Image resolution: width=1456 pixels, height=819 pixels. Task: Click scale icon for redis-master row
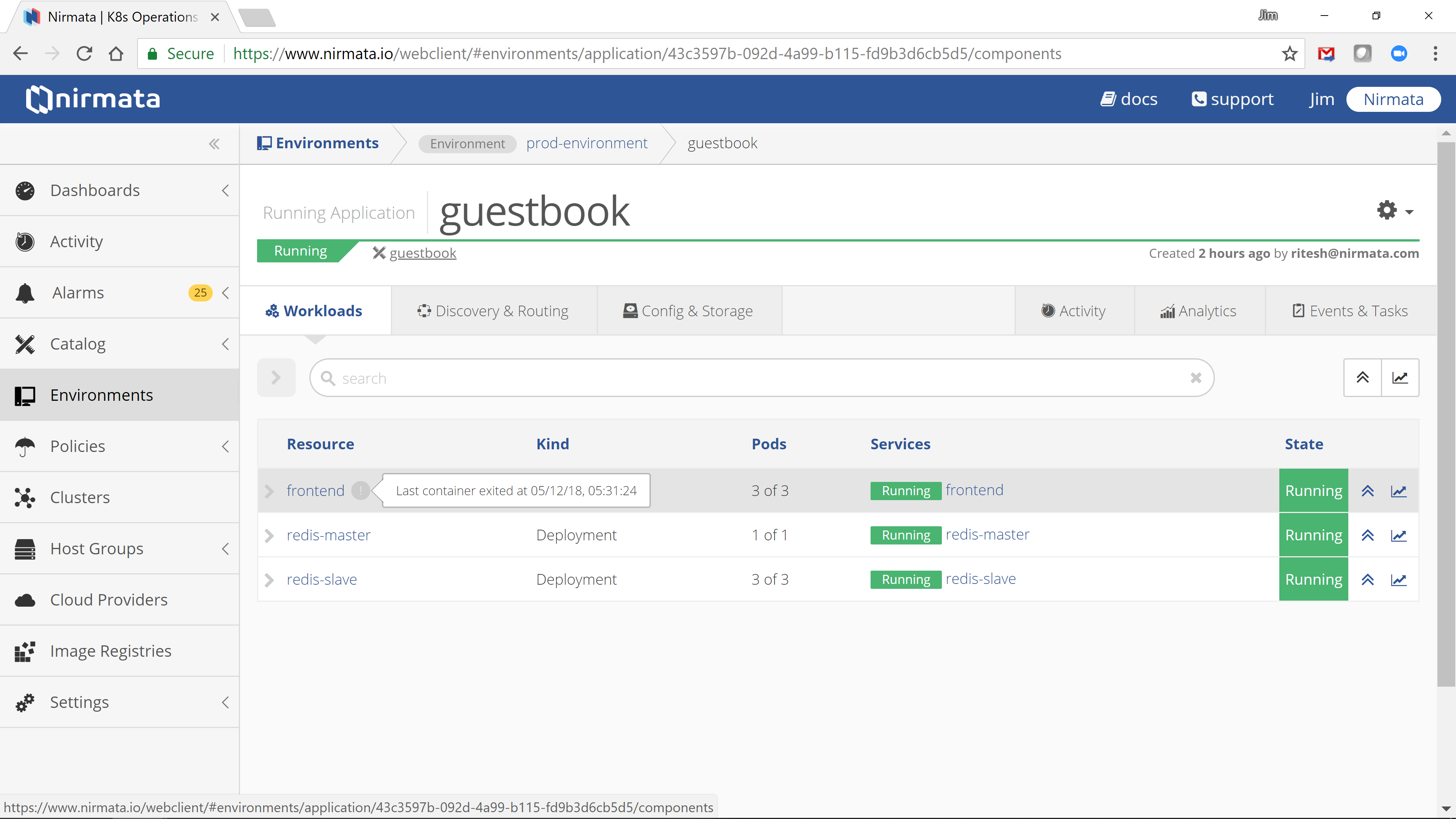click(1367, 535)
